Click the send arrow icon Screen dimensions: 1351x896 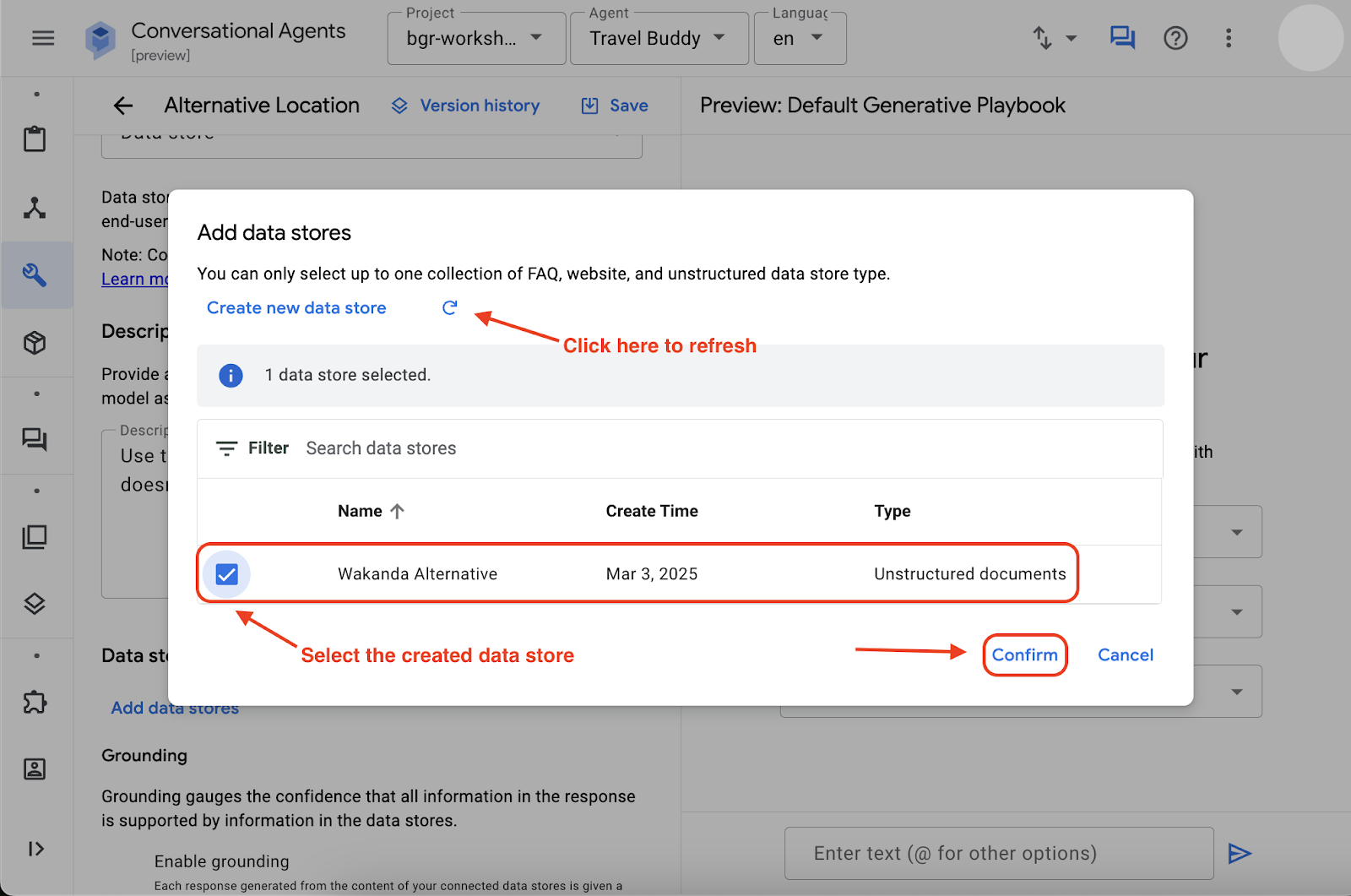click(1239, 854)
